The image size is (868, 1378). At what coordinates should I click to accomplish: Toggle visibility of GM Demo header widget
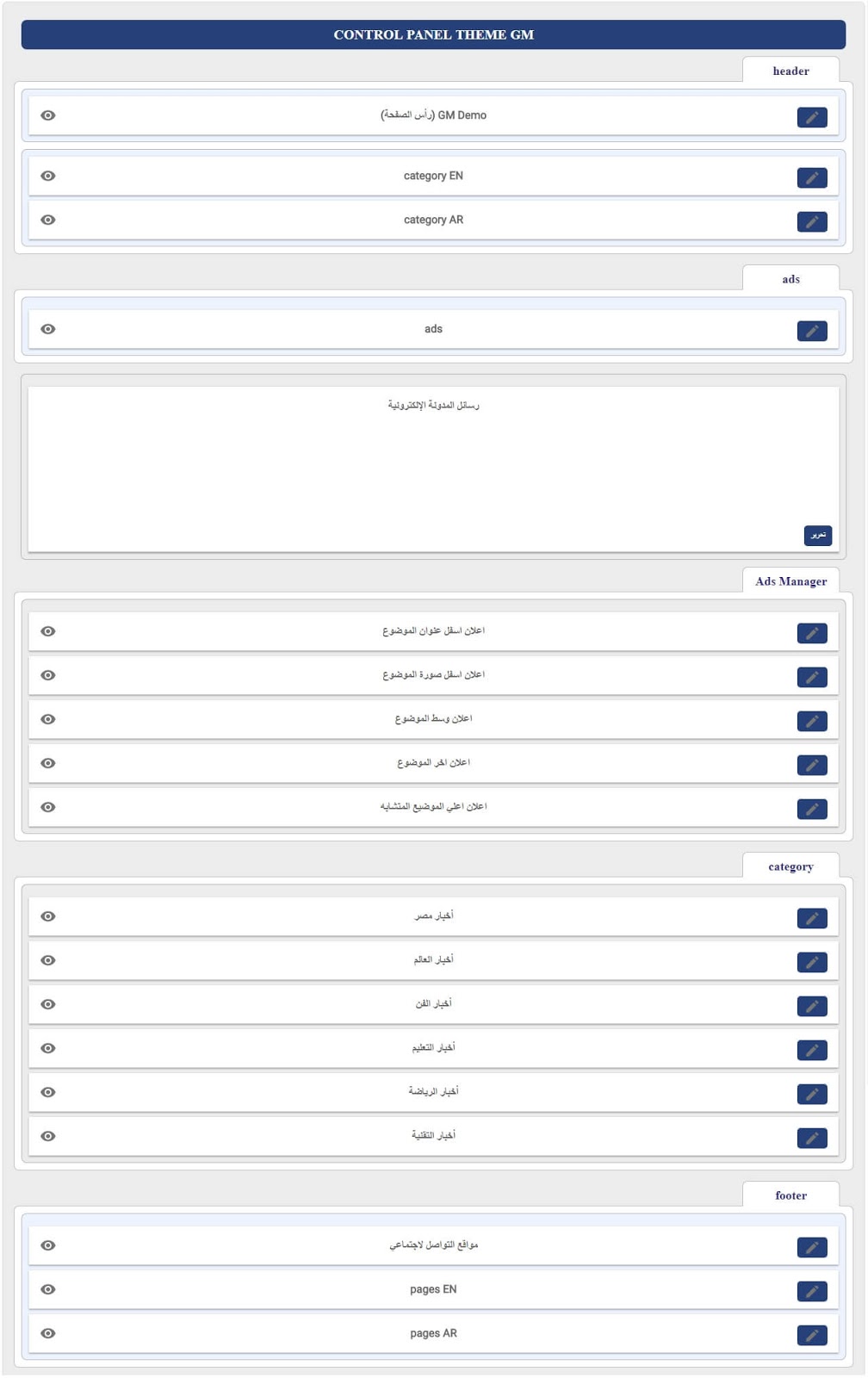point(48,115)
